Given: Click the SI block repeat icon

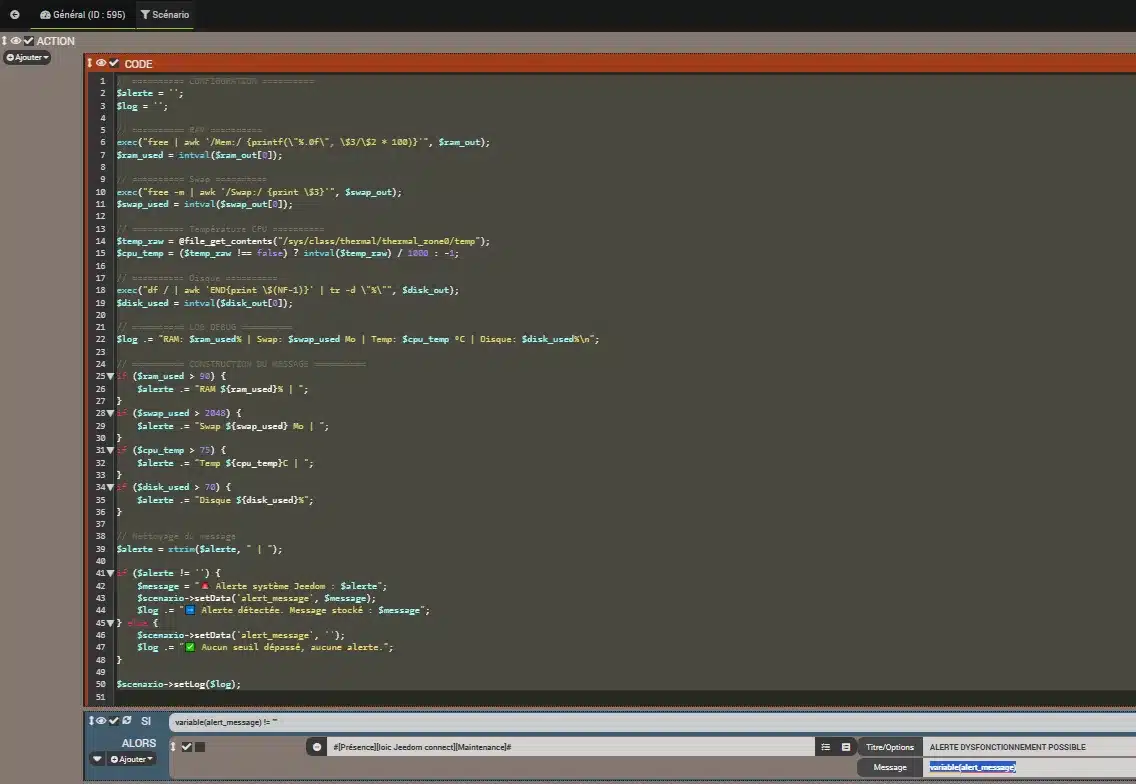Looking at the screenshot, I should [127, 721].
